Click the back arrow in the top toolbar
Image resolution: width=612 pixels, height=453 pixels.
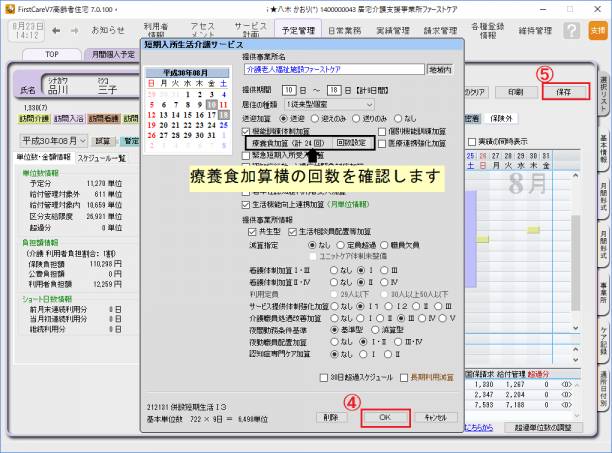[56, 30]
